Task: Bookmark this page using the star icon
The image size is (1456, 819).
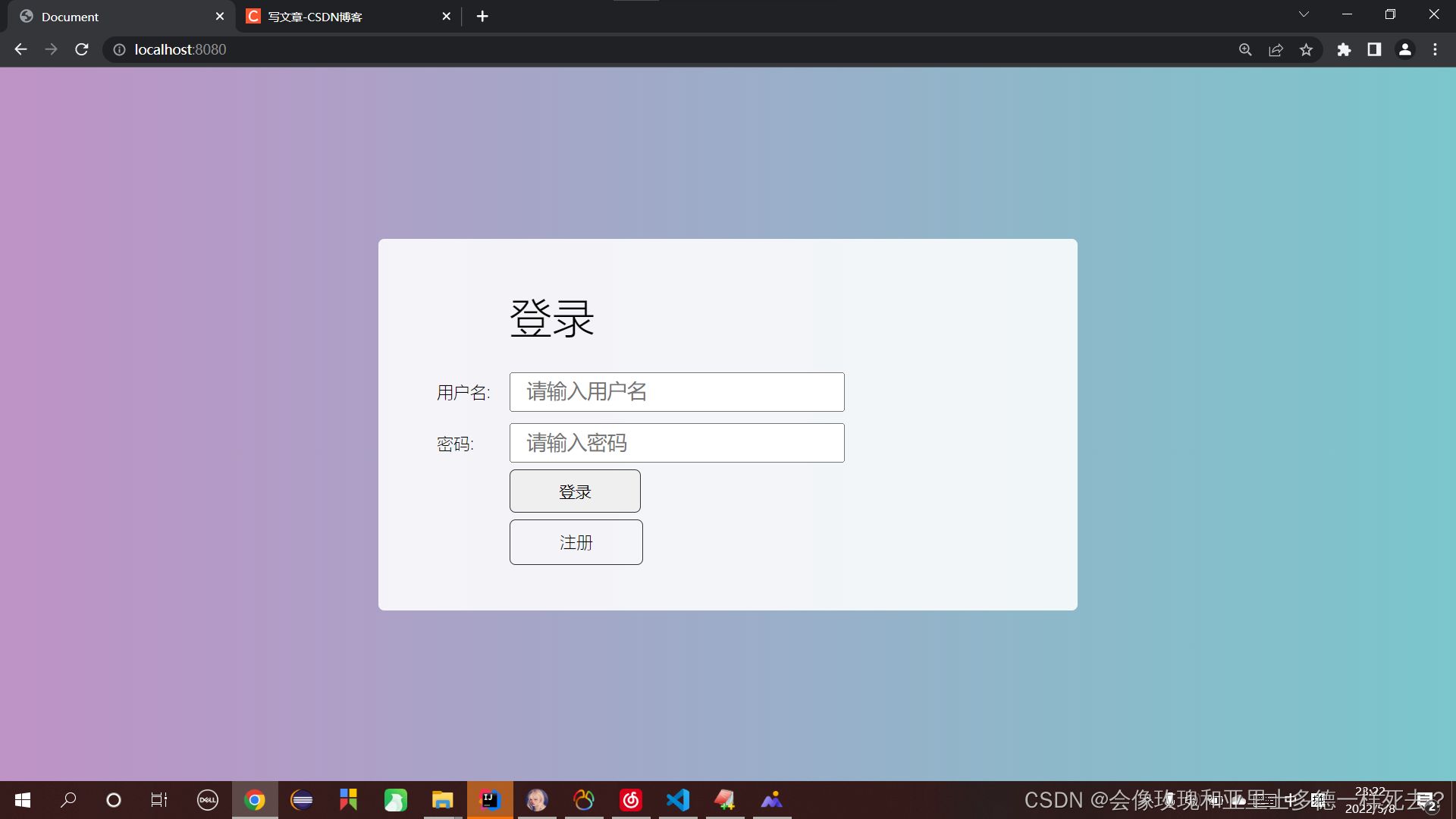Action: click(x=1307, y=49)
